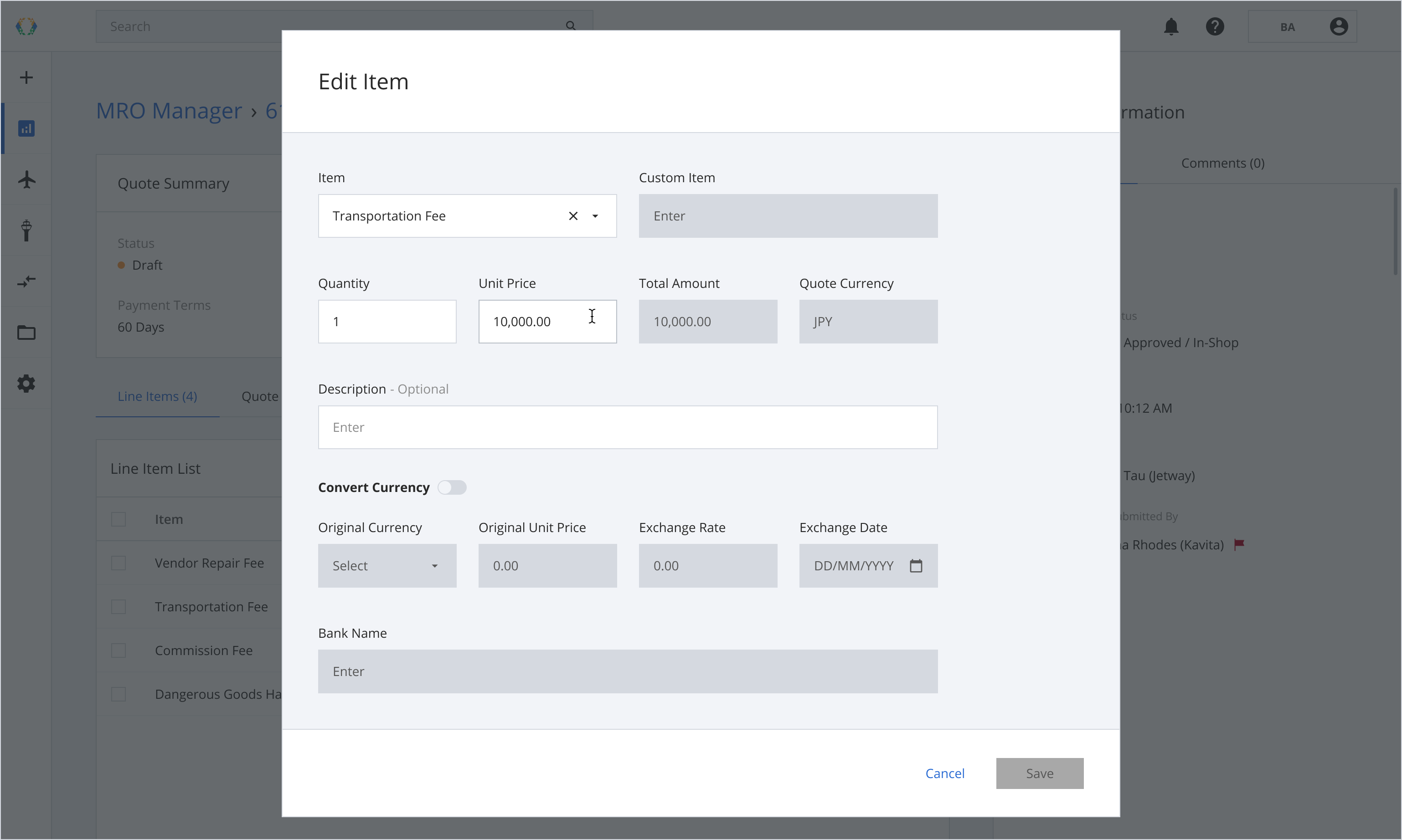Click the Quantity input field
The height and width of the screenshot is (840, 1402).
pyautogui.click(x=387, y=322)
